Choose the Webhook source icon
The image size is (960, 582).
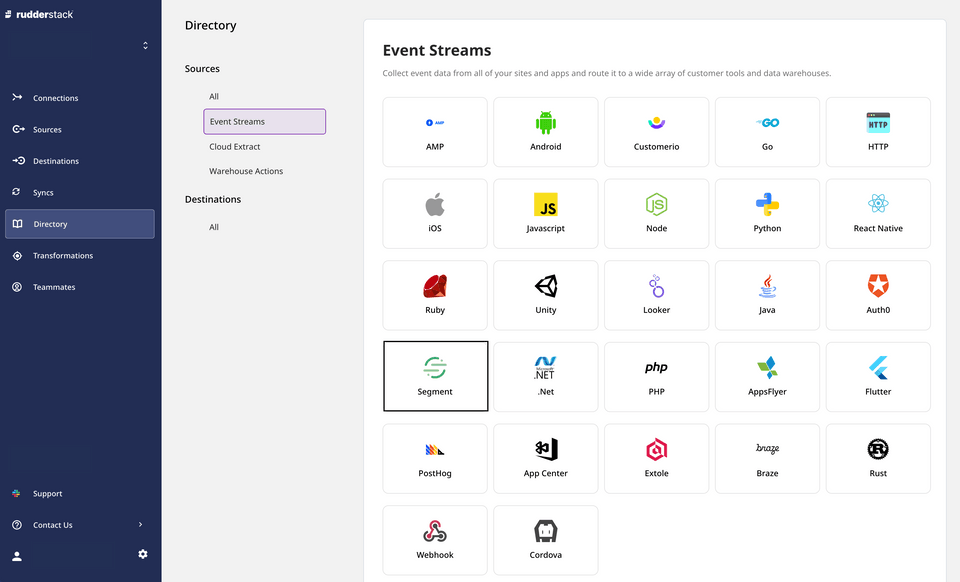pos(435,531)
